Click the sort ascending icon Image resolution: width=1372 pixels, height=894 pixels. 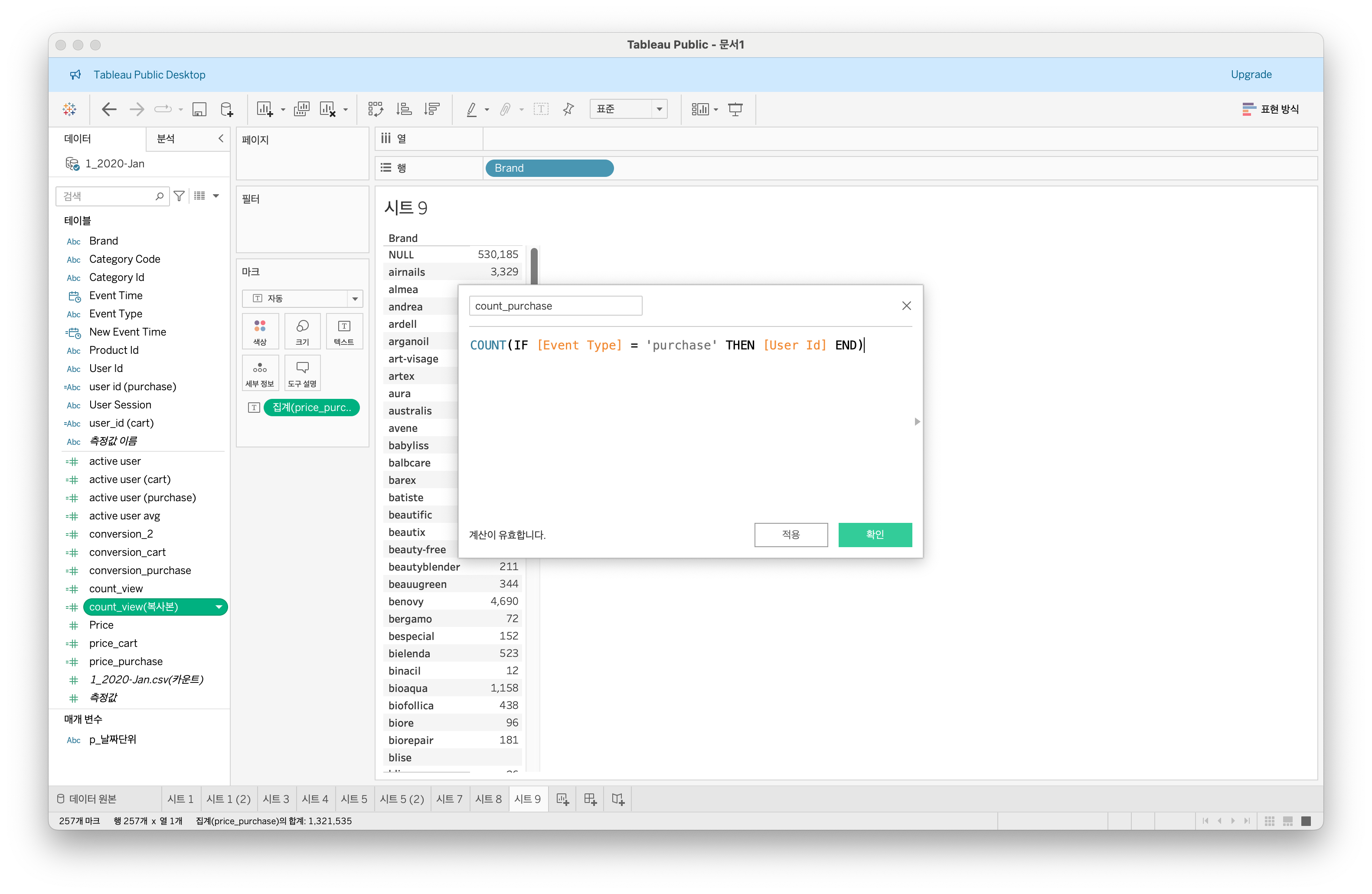point(404,110)
